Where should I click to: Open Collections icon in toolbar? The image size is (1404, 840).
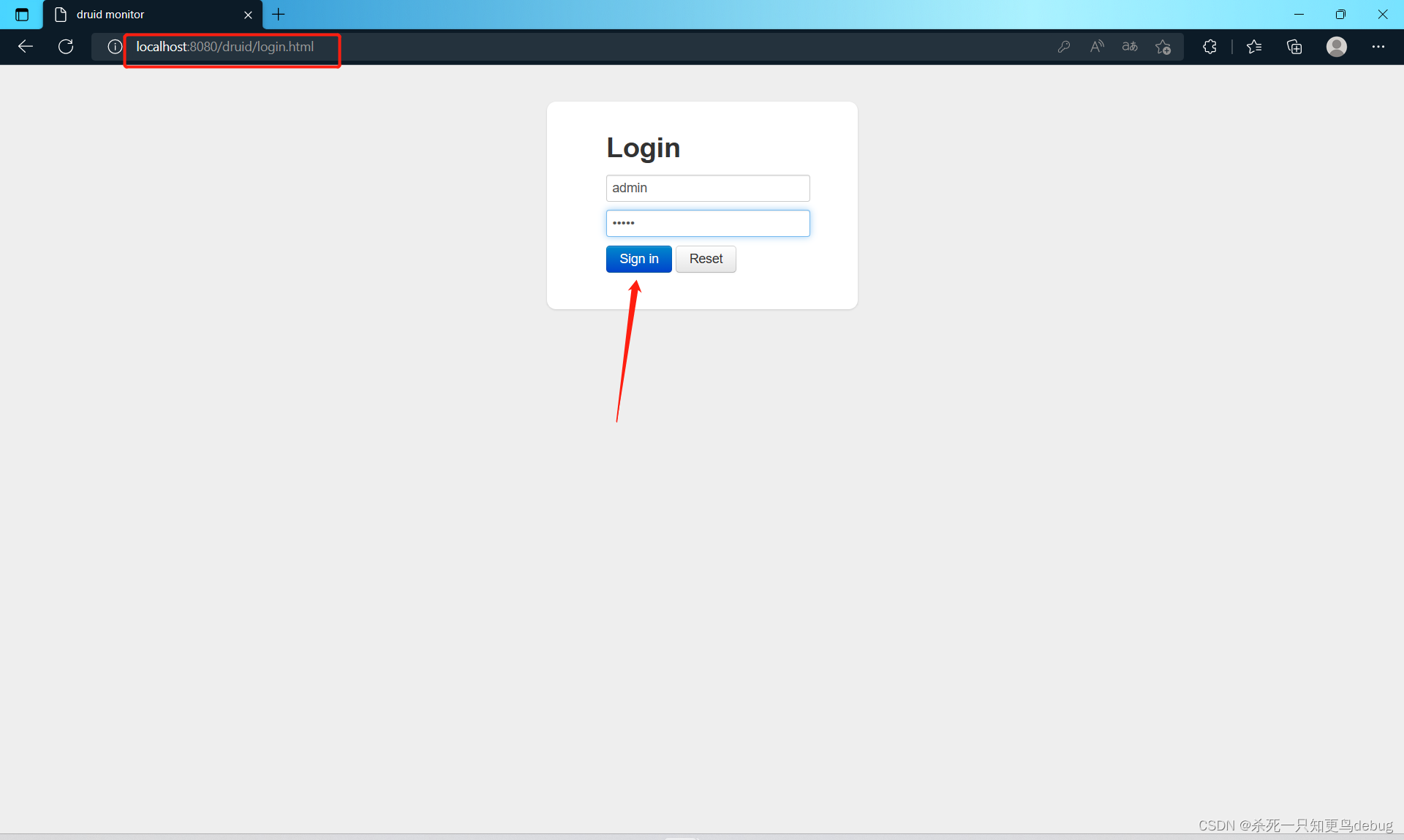(1294, 47)
